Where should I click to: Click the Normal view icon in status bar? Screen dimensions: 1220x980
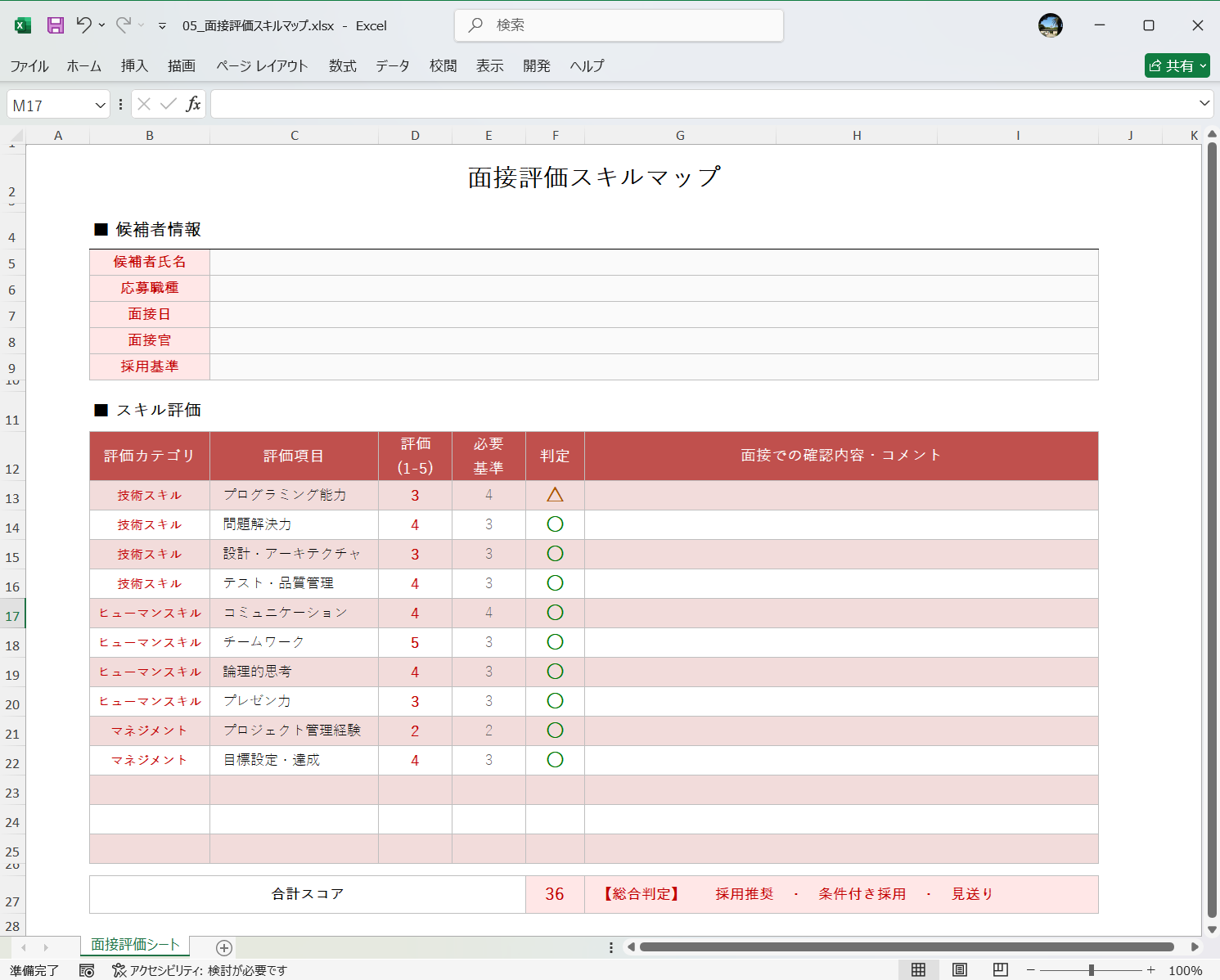pyautogui.click(x=918, y=969)
